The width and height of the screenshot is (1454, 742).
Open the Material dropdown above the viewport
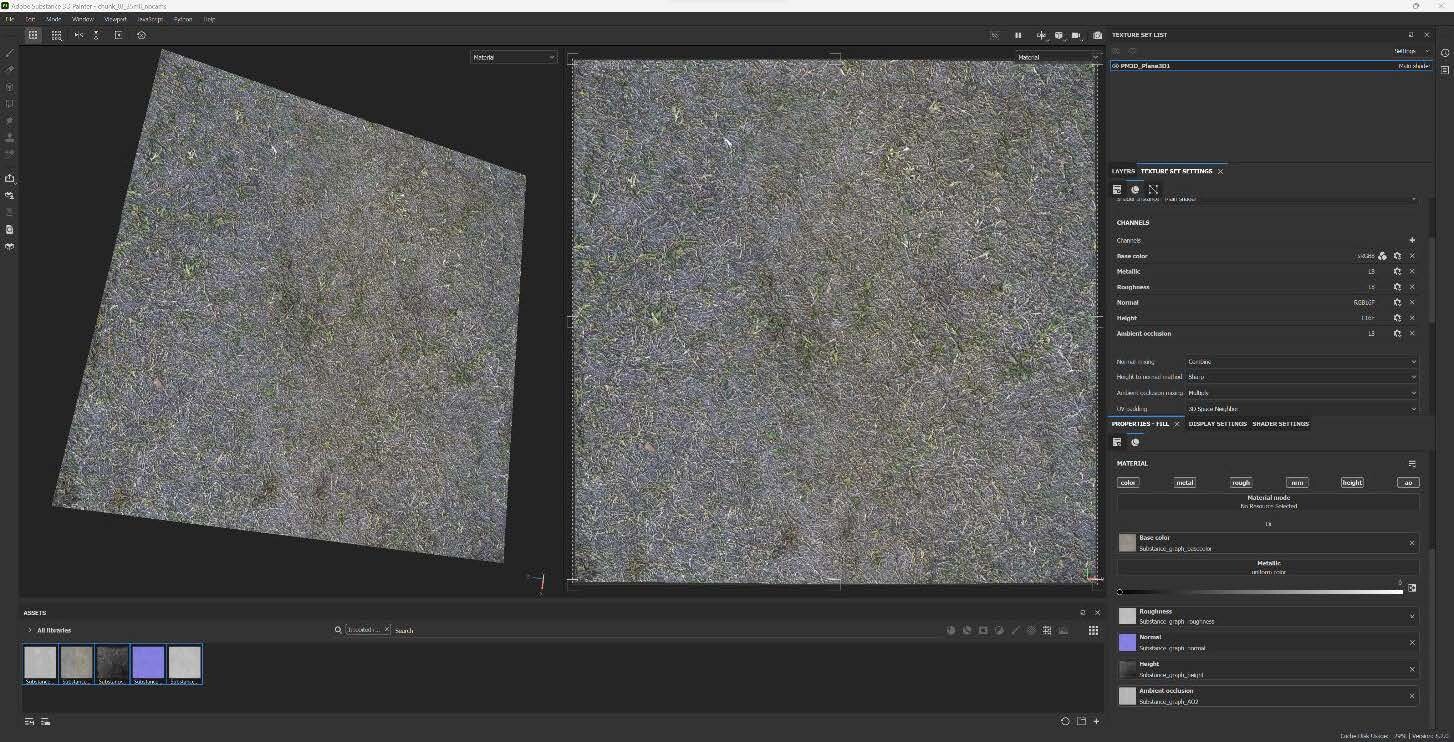(513, 57)
